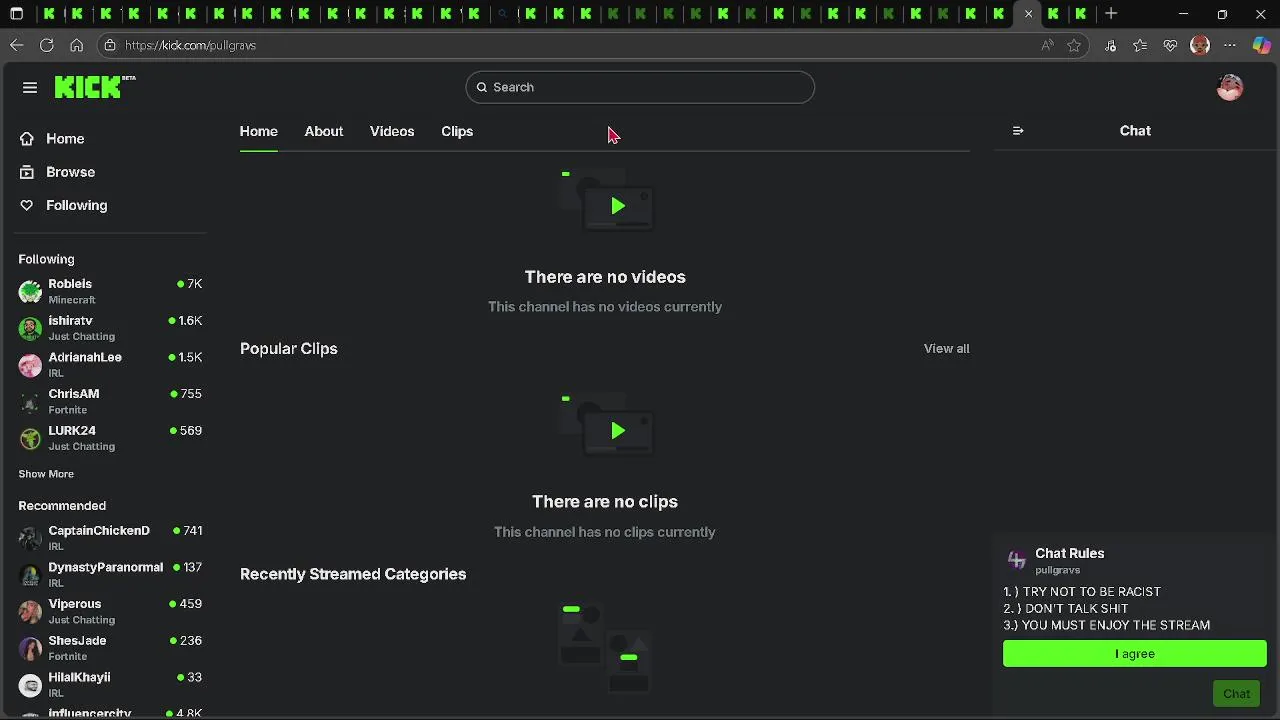Screen dimensions: 1280x720
Task: Open a new browser tab
Action: pos(1111,14)
